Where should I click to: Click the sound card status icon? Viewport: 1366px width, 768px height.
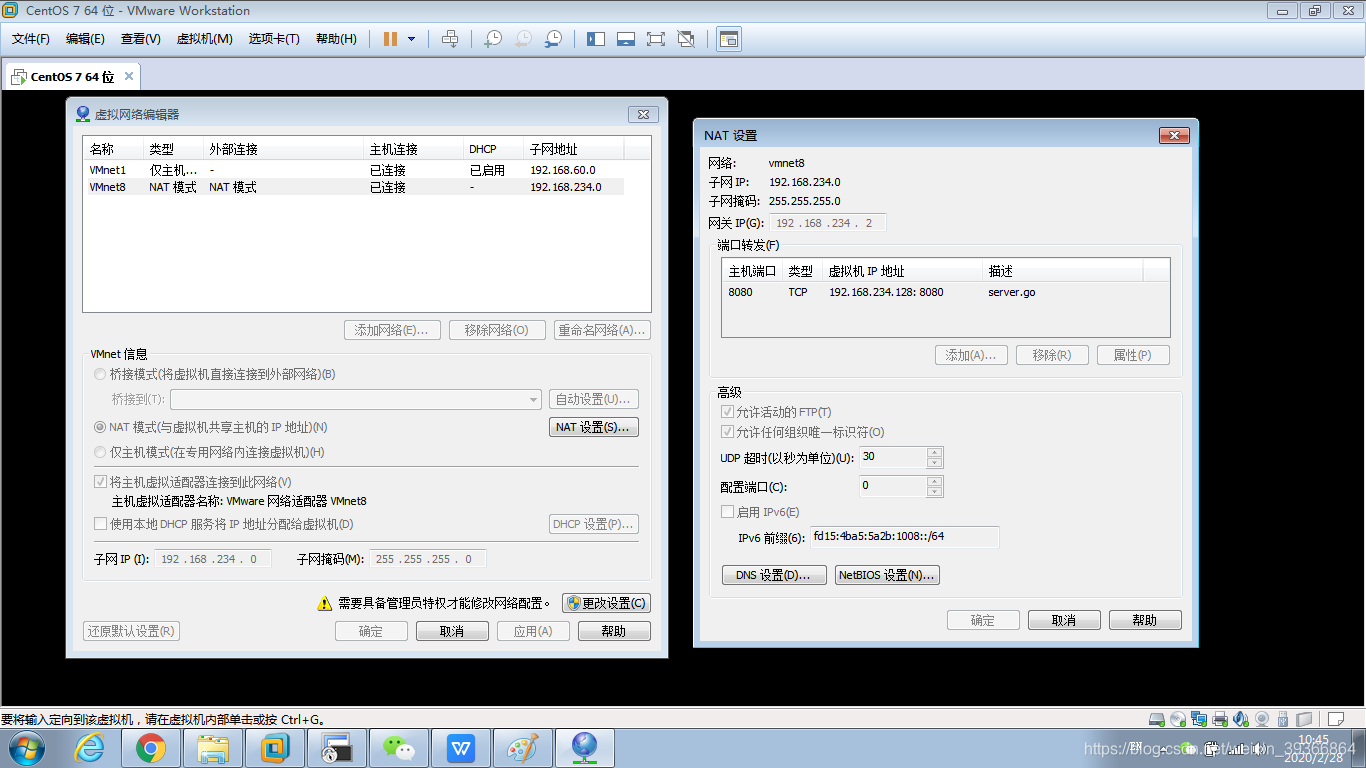coord(1241,718)
